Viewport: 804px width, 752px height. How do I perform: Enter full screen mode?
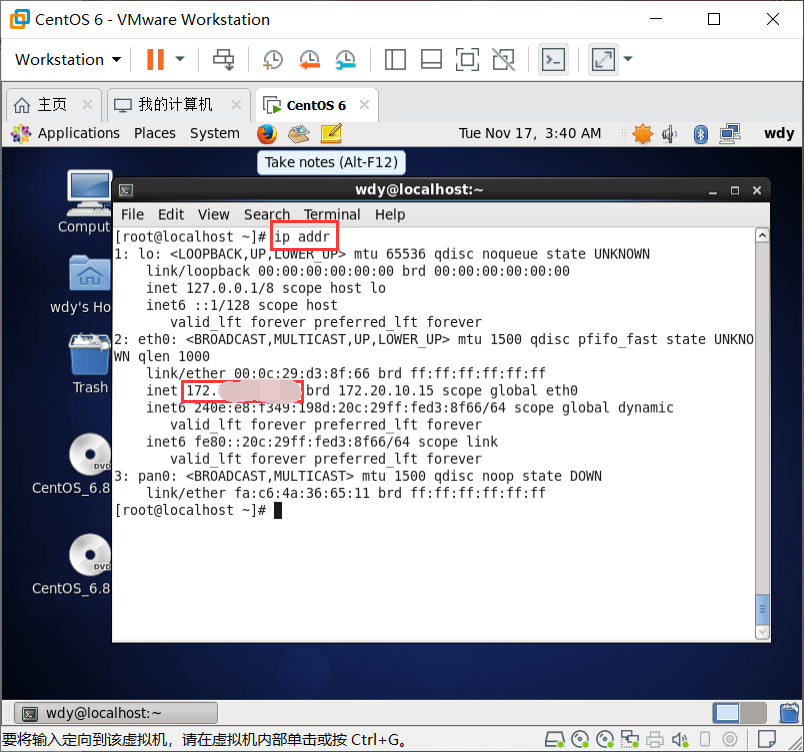point(467,59)
